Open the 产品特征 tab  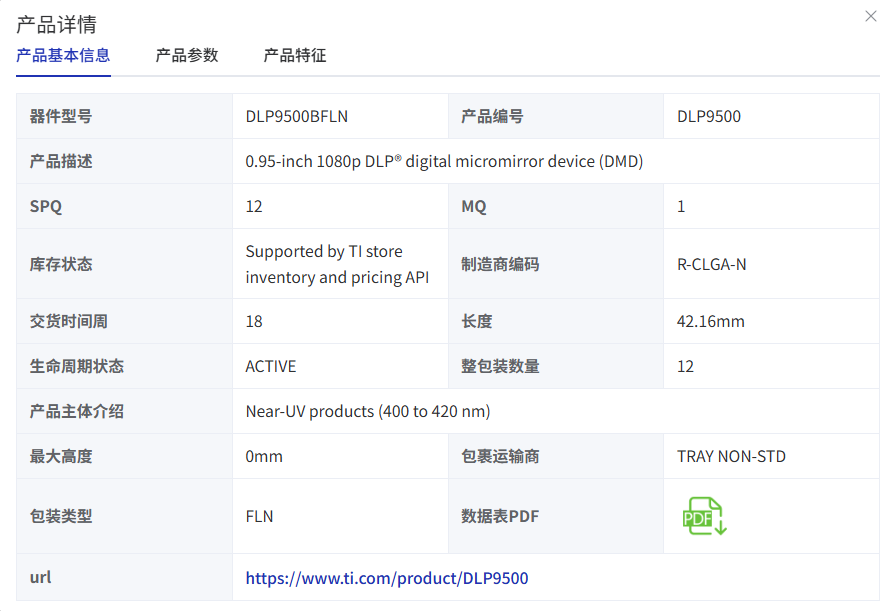click(295, 55)
